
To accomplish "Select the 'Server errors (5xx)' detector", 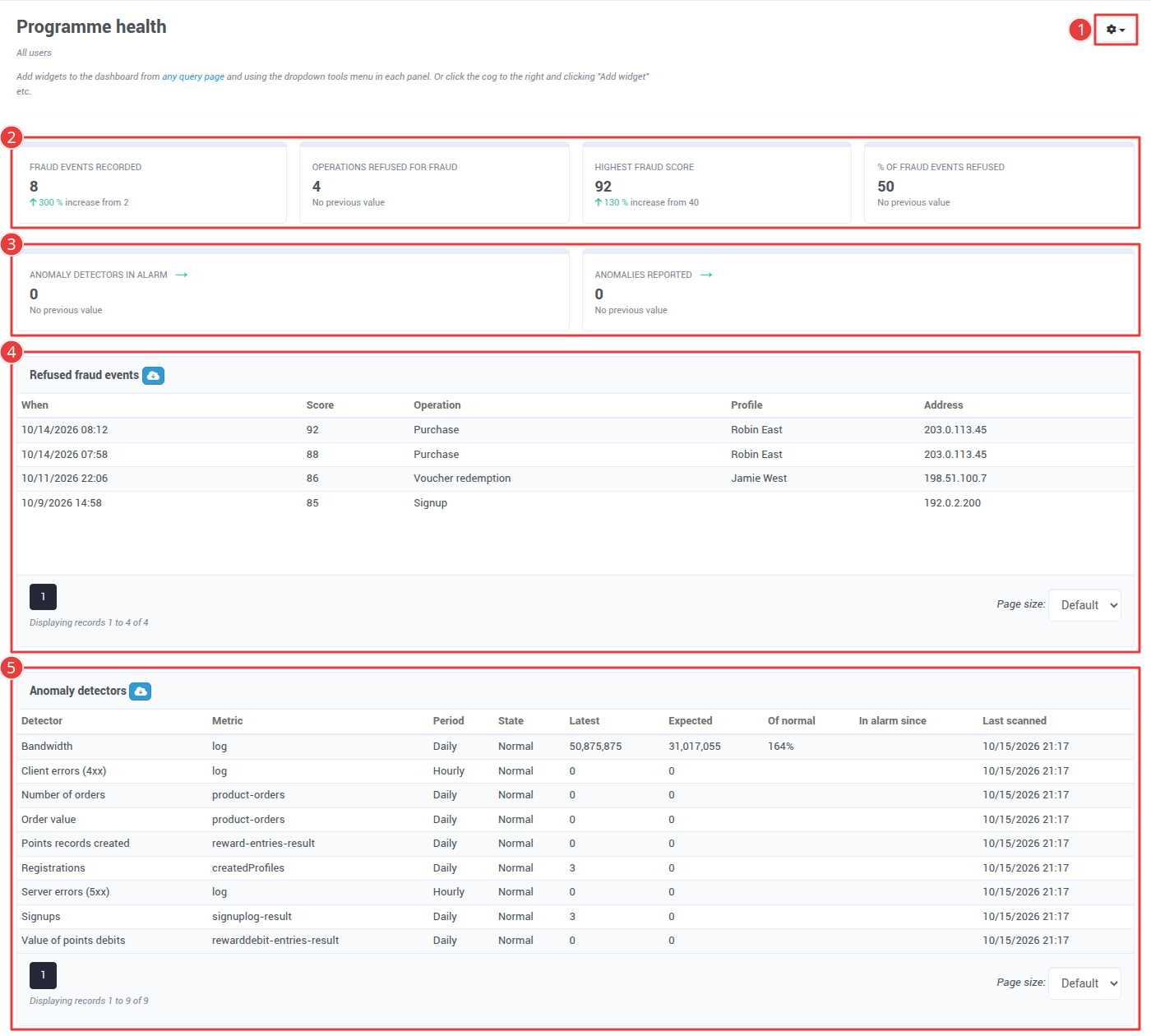I will point(65,892).
